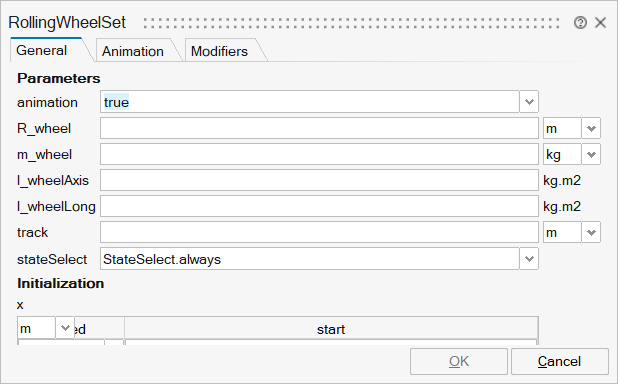Open the m_wheel kg unit dropdown
The height and width of the screenshot is (384, 618).
click(x=591, y=155)
